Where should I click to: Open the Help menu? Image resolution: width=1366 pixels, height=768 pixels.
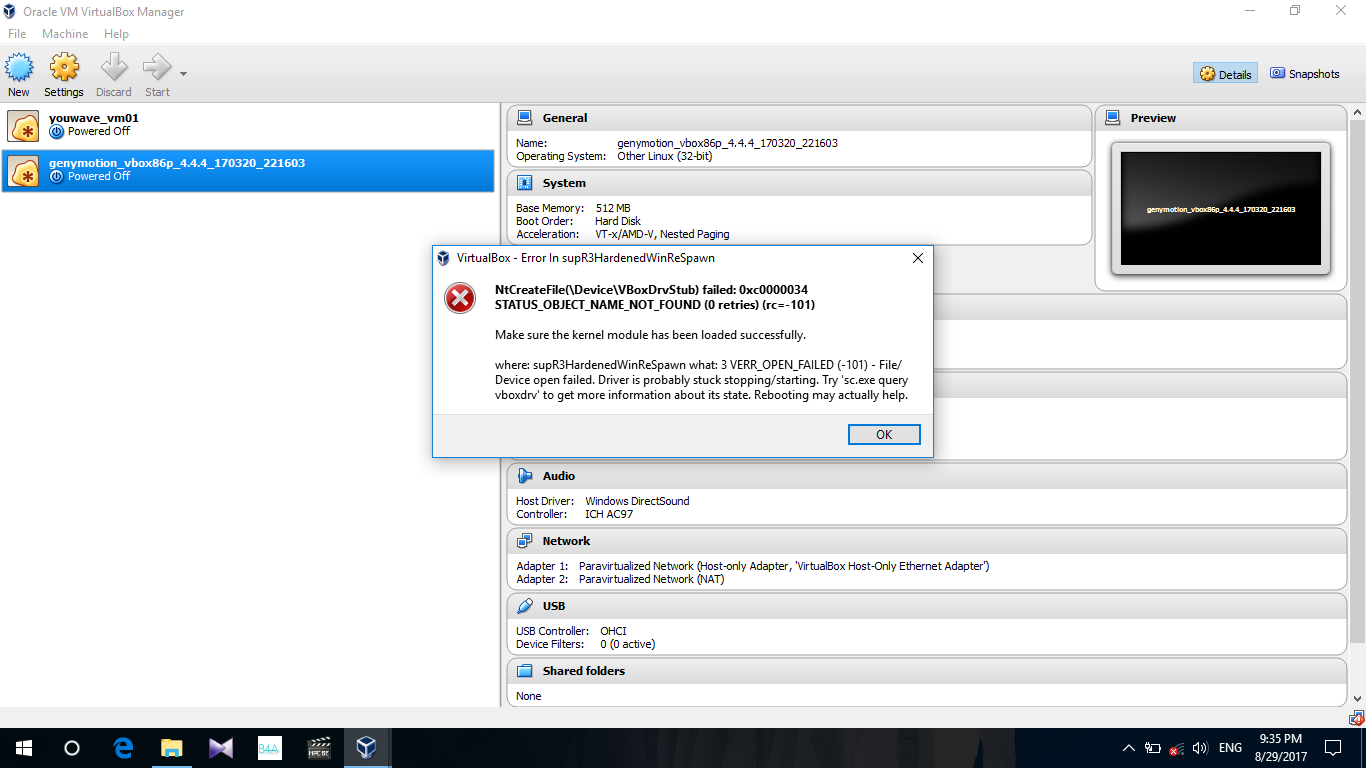pyautogui.click(x=116, y=34)
